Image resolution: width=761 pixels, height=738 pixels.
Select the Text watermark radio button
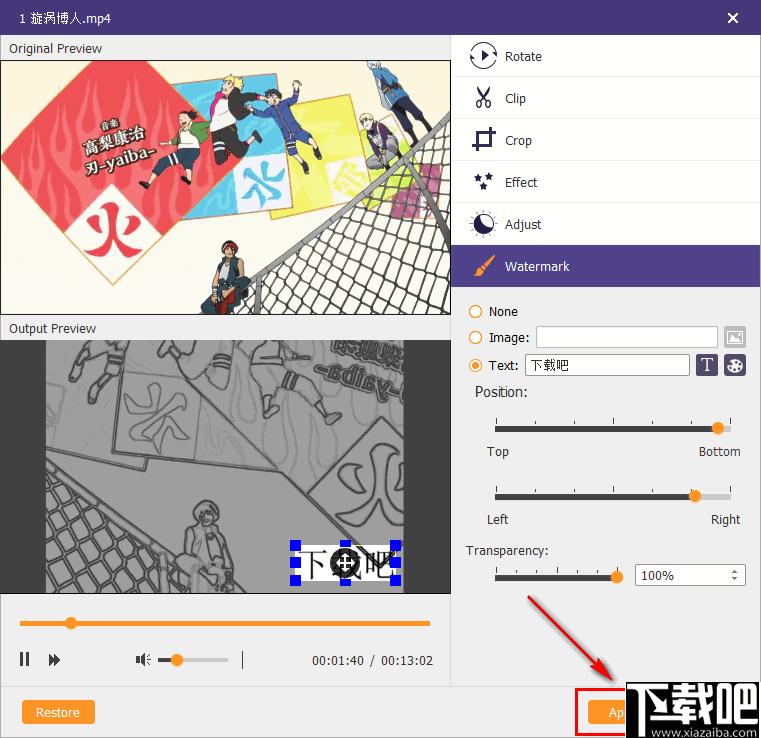(475, 365)
